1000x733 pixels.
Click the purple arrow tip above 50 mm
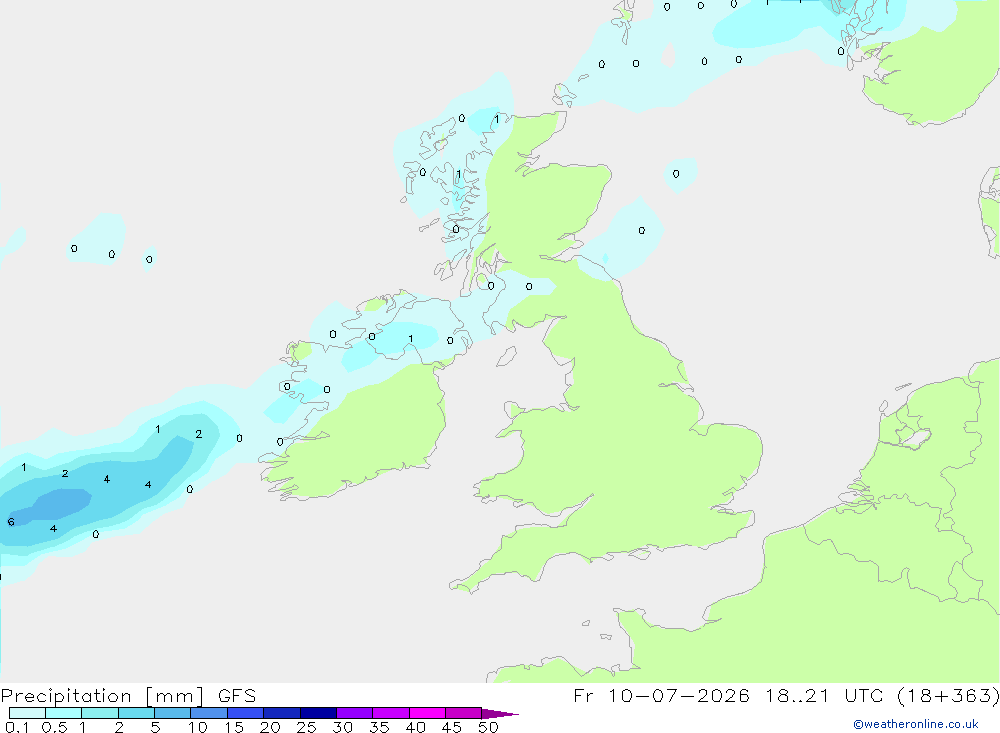tap(499, 714)
